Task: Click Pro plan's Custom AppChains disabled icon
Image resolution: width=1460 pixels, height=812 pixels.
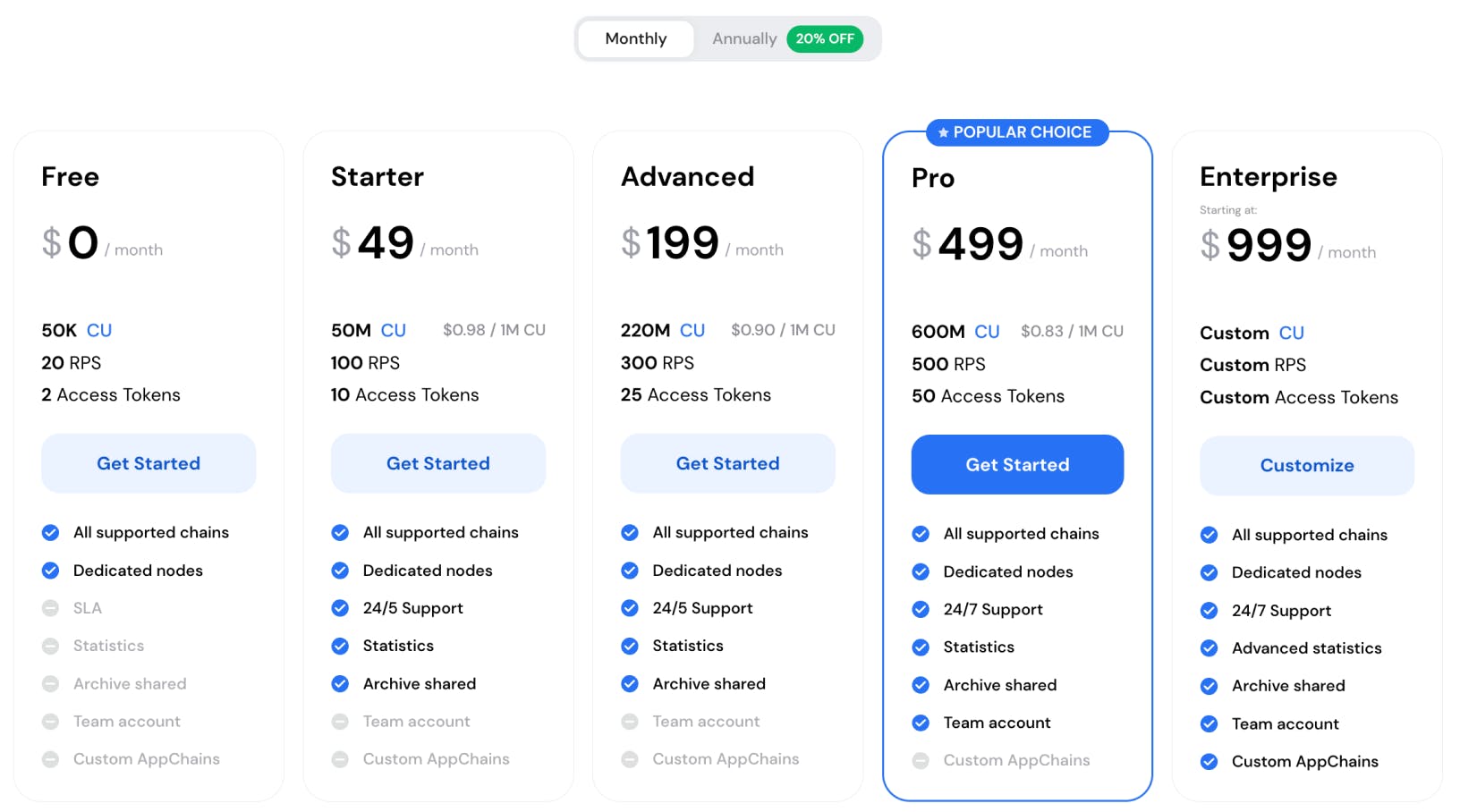Action: click(x=921, y=761)
